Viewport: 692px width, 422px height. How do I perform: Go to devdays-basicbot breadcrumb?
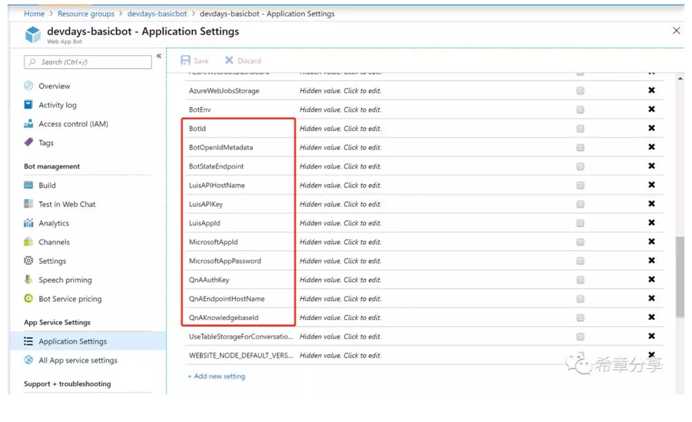click(x=157, y=14)
